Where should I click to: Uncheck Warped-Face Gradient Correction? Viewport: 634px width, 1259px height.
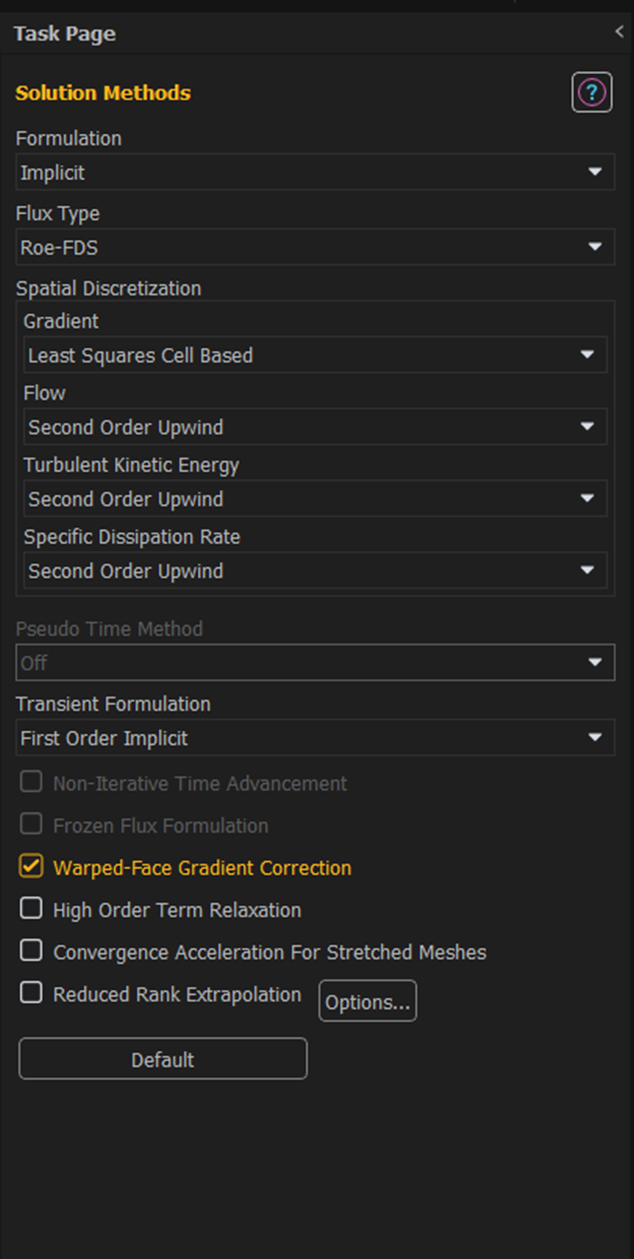[31, 867]
